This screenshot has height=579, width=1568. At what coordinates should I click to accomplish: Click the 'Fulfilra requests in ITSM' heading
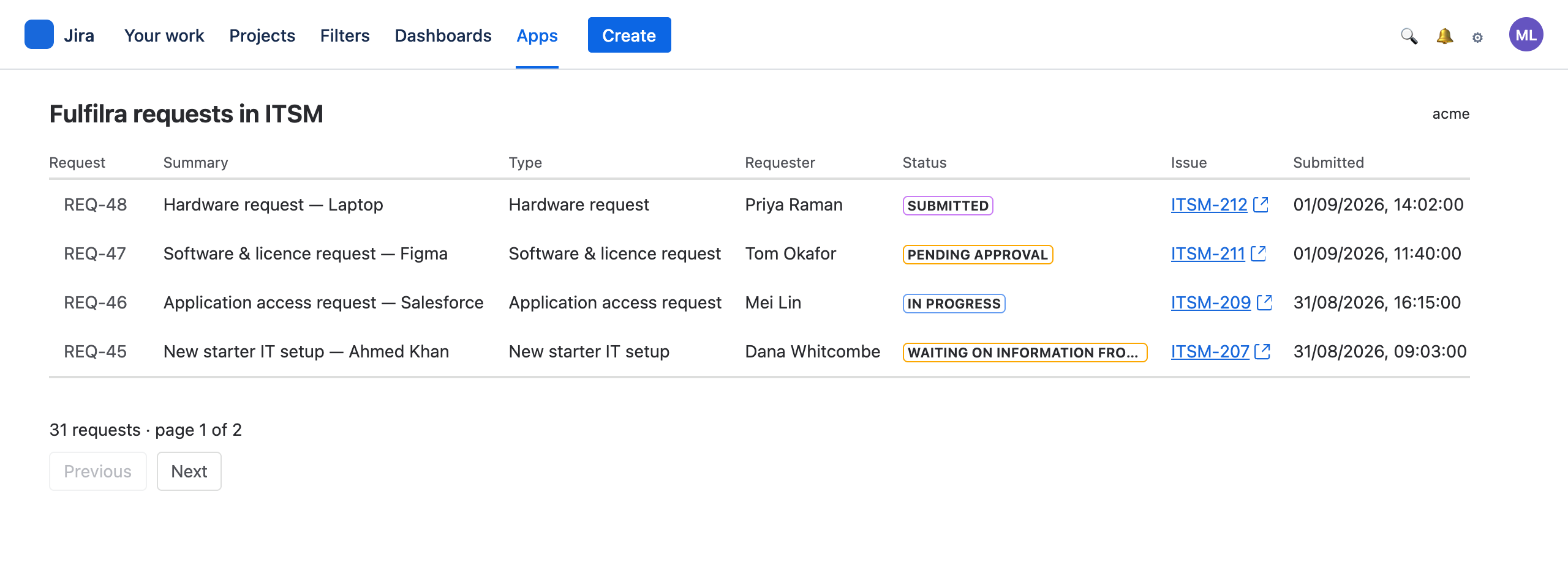click(186, 114)
